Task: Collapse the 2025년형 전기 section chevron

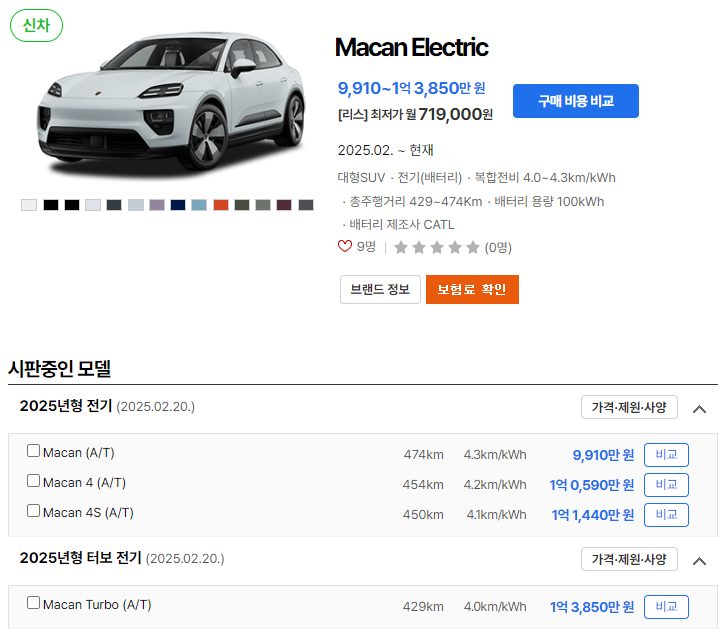Action: (x=699, y=409)
